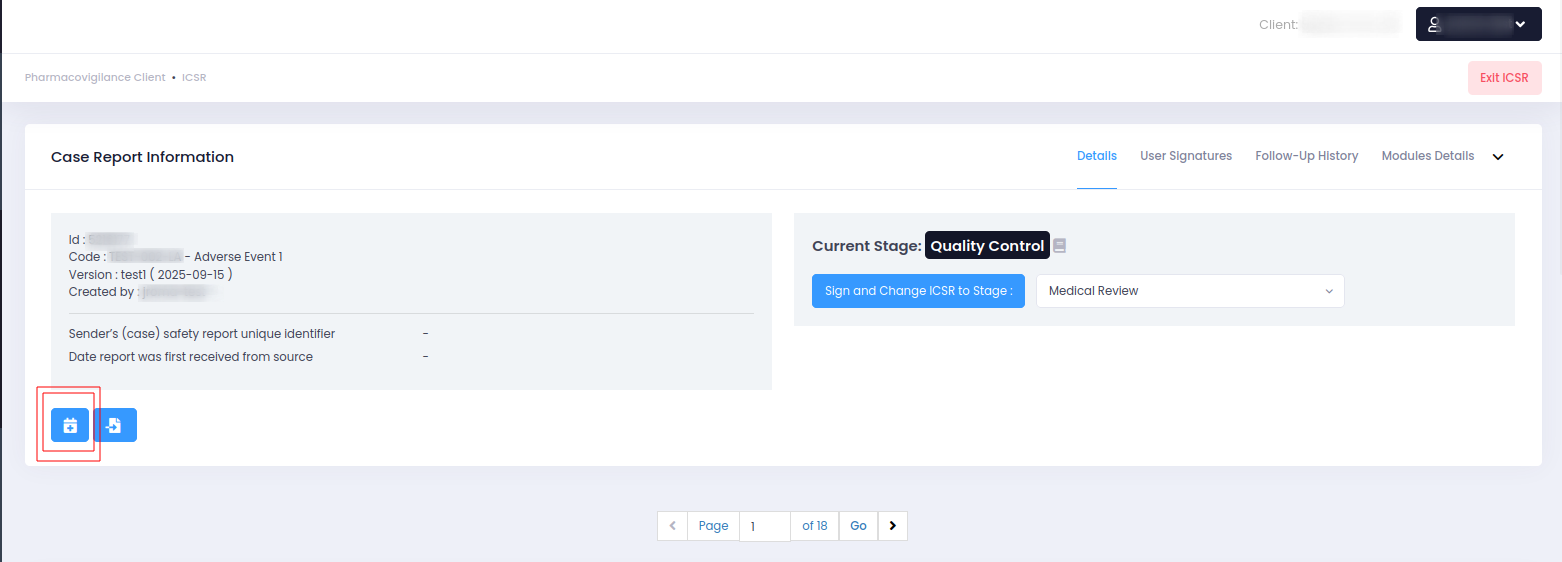
Task: Click the Exit ICSR button
Action: click(x=1504, y=78)
